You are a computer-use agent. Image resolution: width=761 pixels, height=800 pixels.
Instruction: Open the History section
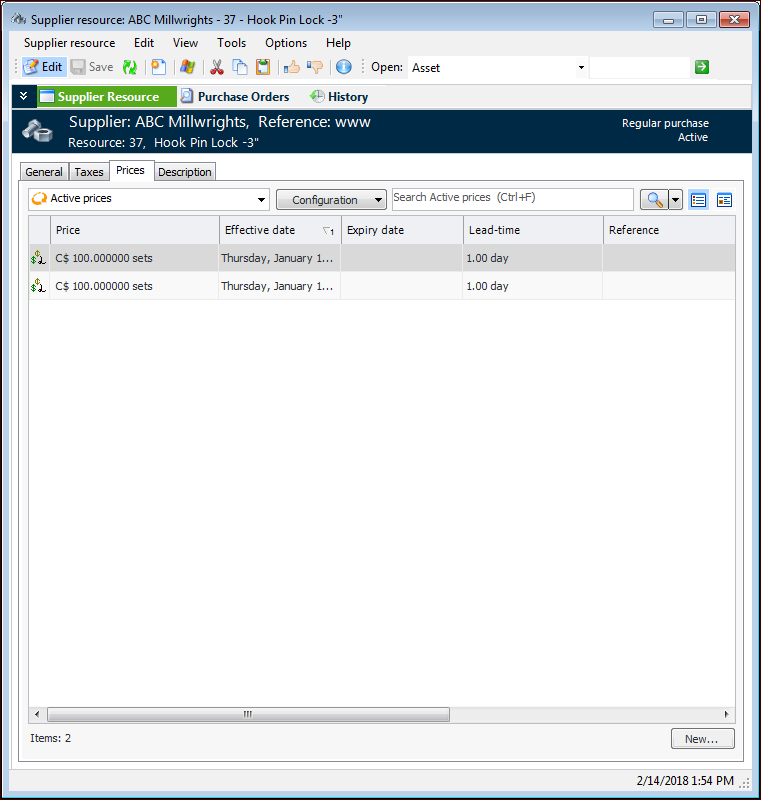pos(339,96)
